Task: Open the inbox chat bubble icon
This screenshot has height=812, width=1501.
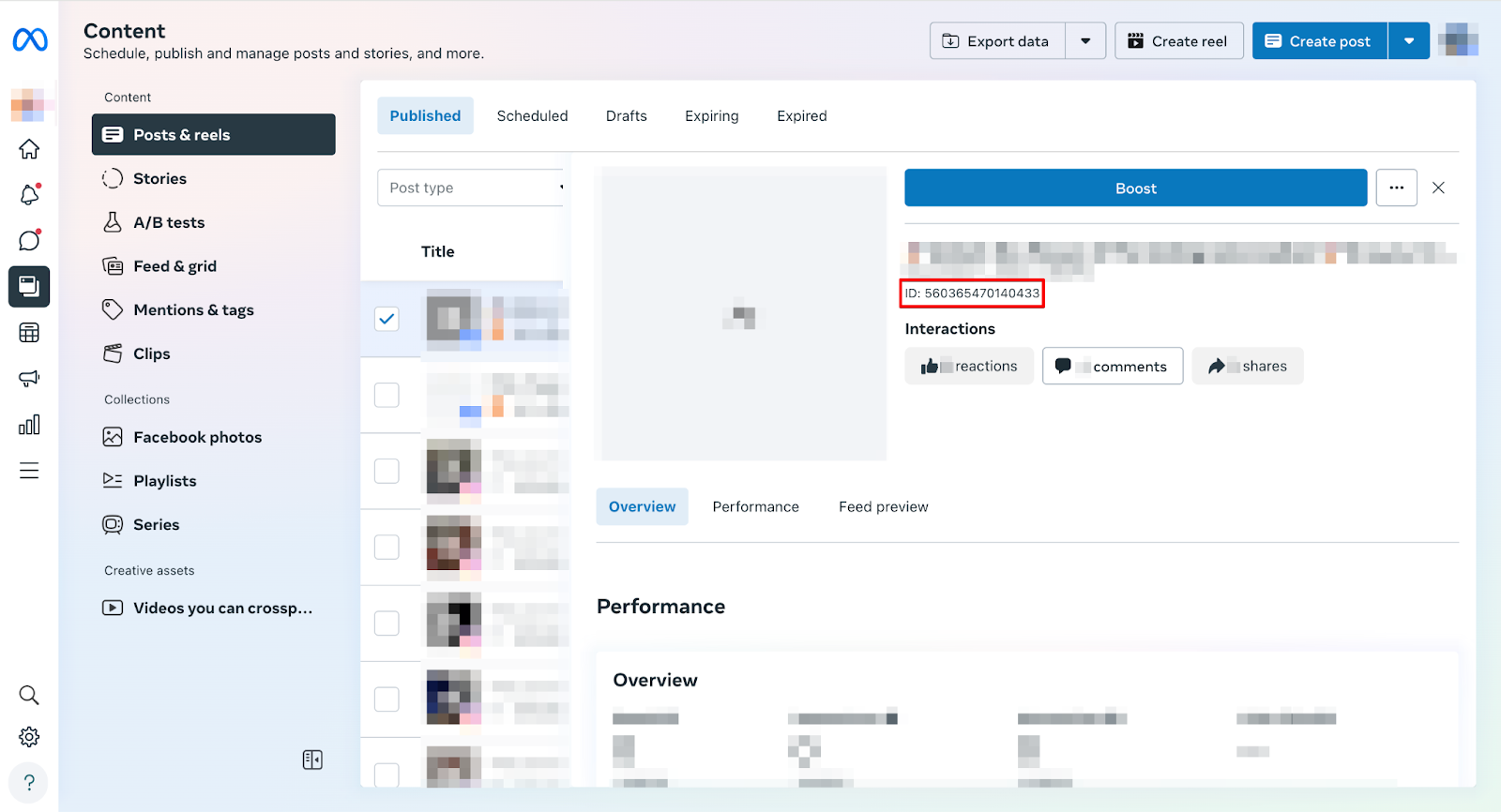Action: [x=29, y=241]
